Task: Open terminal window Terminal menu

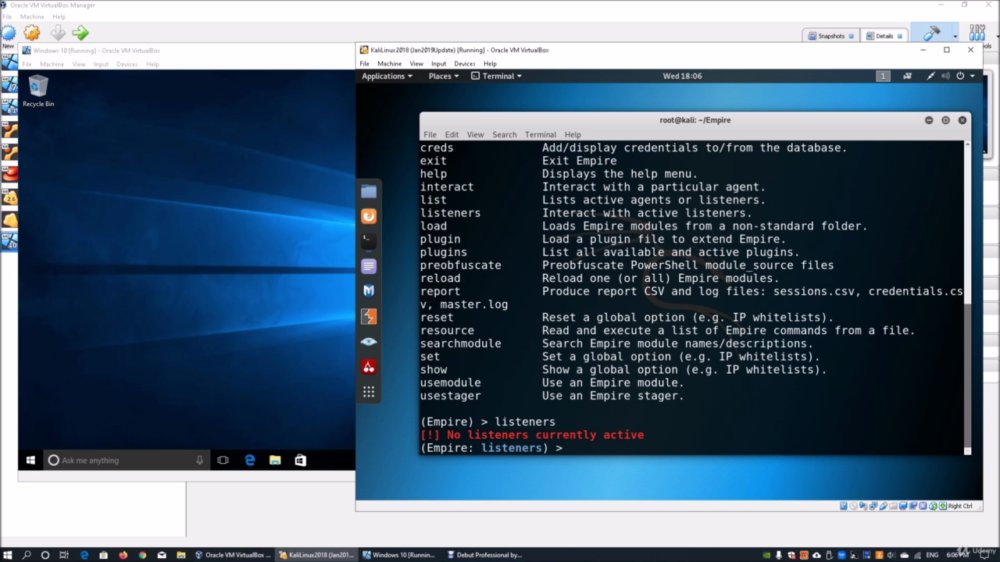Action: click(x=540, y=135)
